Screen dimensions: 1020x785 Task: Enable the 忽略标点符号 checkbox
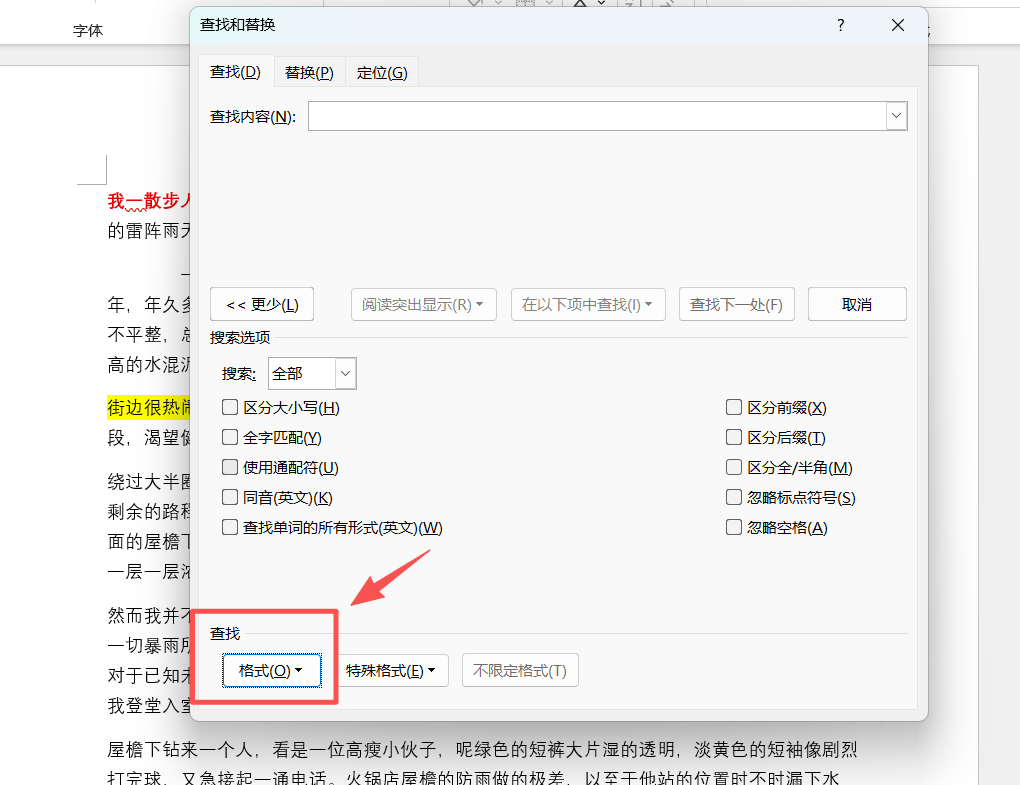tap(734, 497)
